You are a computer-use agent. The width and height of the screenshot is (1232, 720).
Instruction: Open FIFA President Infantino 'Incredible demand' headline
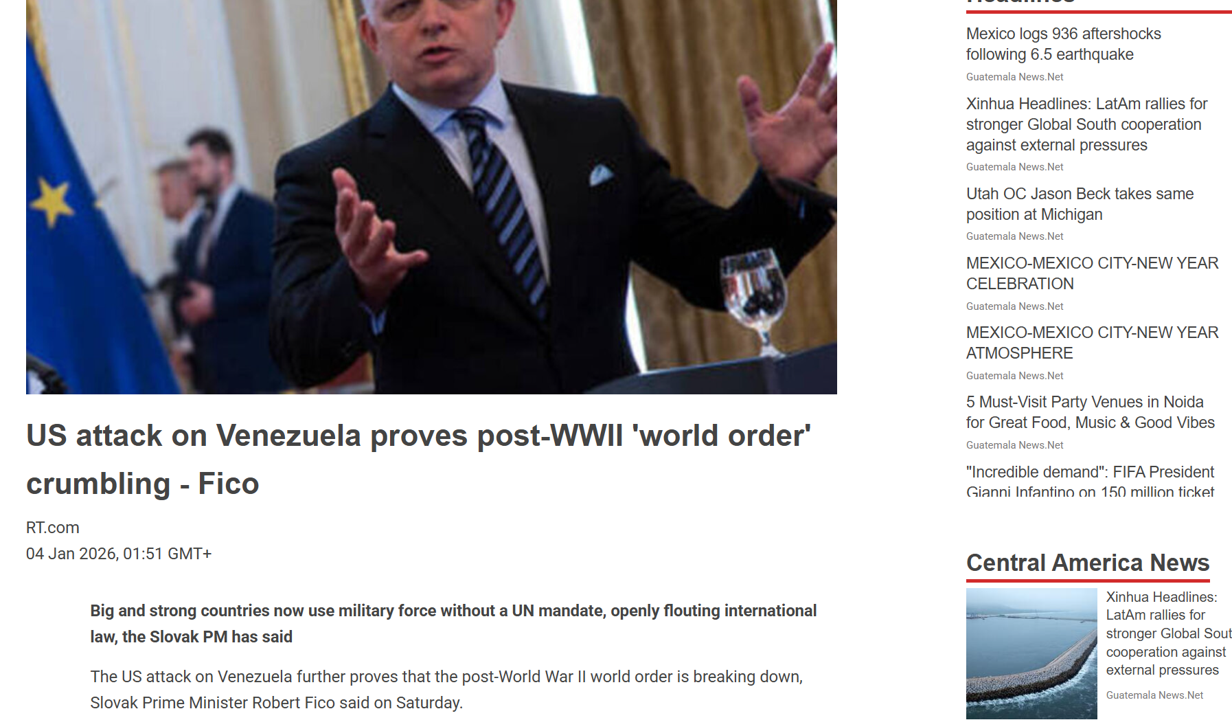click(x=1090, y=481)
